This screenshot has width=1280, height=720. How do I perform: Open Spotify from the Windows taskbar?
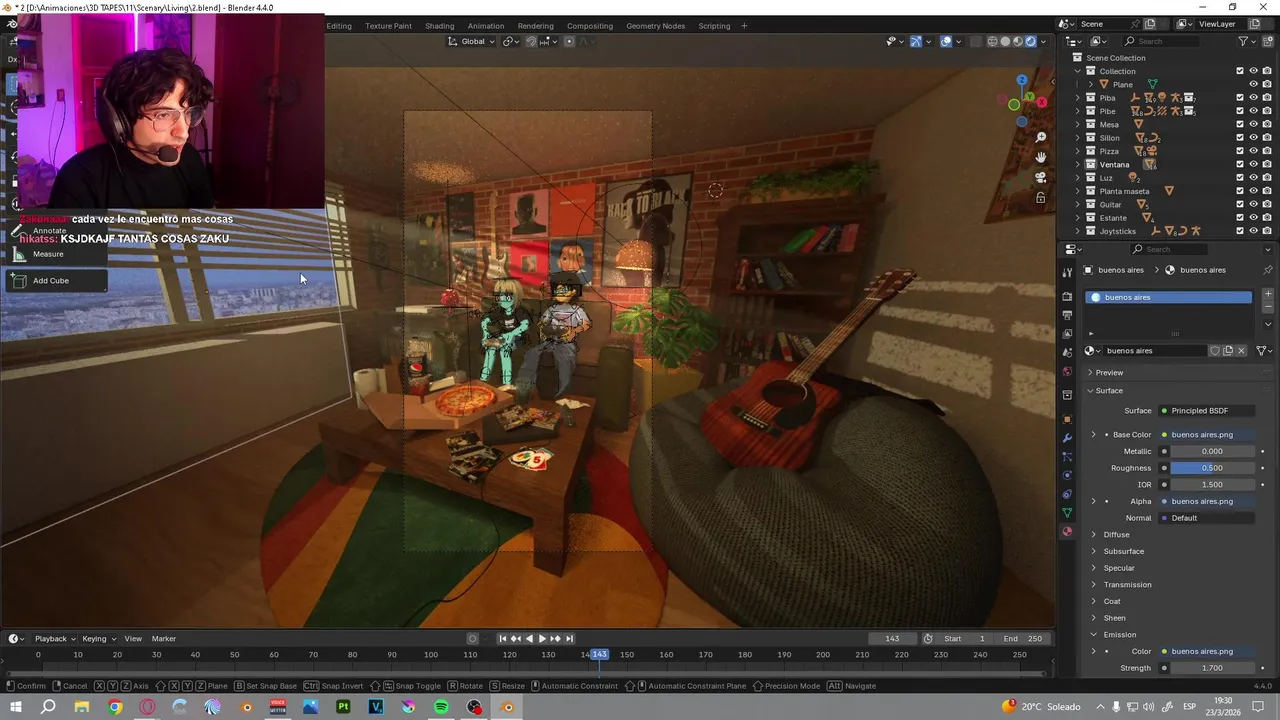441,707
